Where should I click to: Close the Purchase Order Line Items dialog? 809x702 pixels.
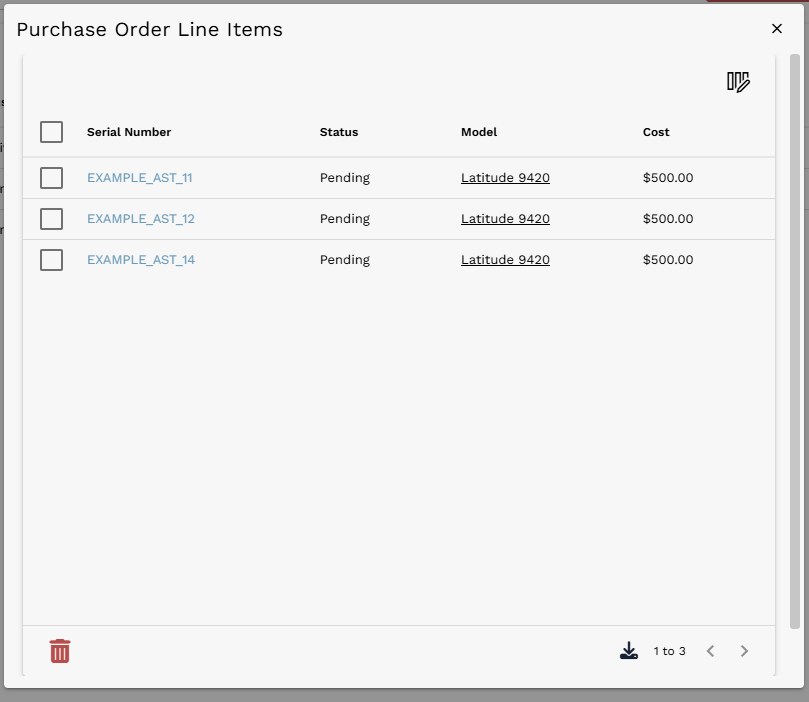point(777,29)
